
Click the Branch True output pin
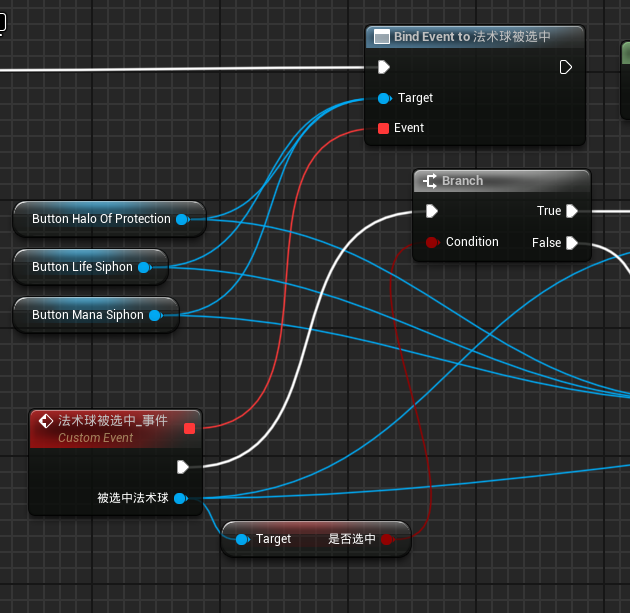[x=572, y=211]
